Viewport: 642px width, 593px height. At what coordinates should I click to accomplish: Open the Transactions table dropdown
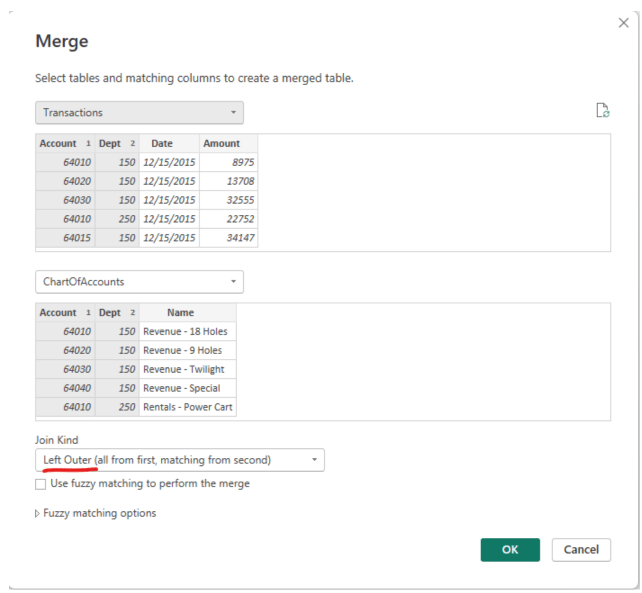(139, 113)
